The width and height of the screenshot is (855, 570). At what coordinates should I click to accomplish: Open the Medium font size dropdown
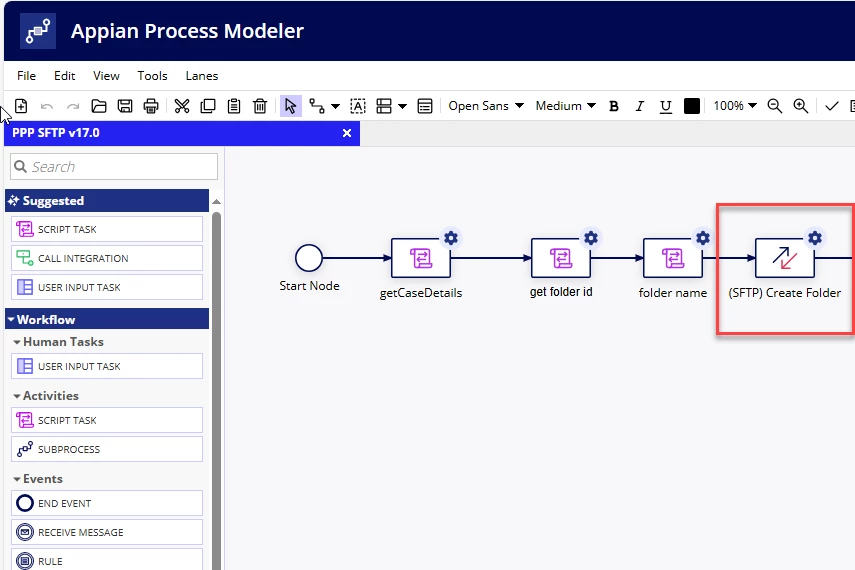click(565, 106)
